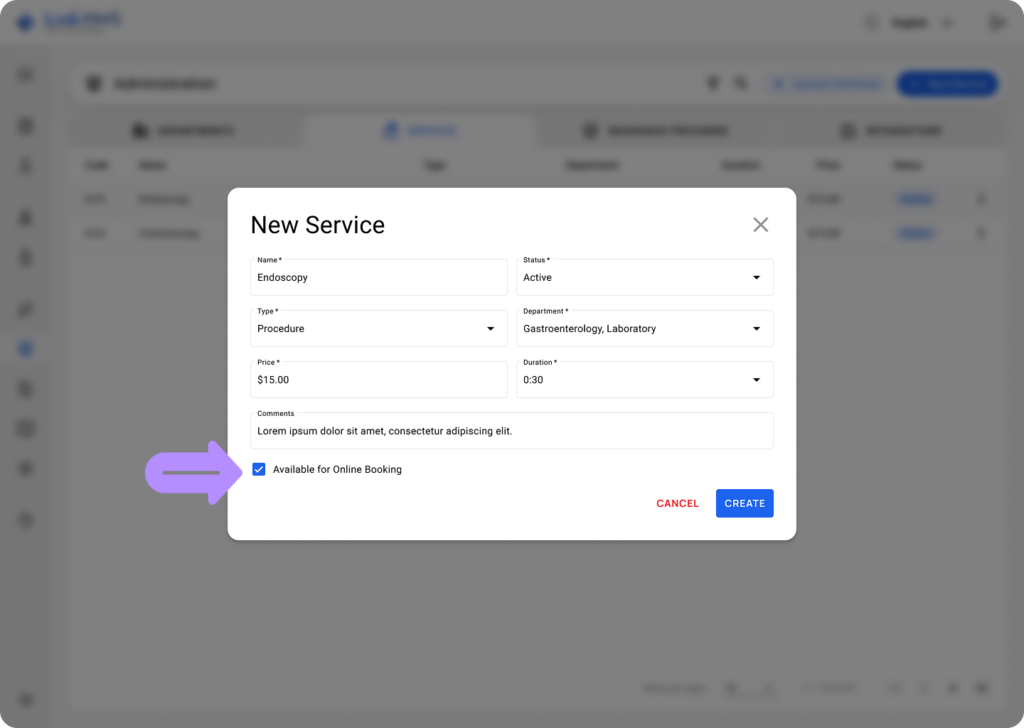Open the Type dropdown showing Procedure
The height and width of the screenshot is (728, 1024).
pyautogui.click(x=379, y=328)
